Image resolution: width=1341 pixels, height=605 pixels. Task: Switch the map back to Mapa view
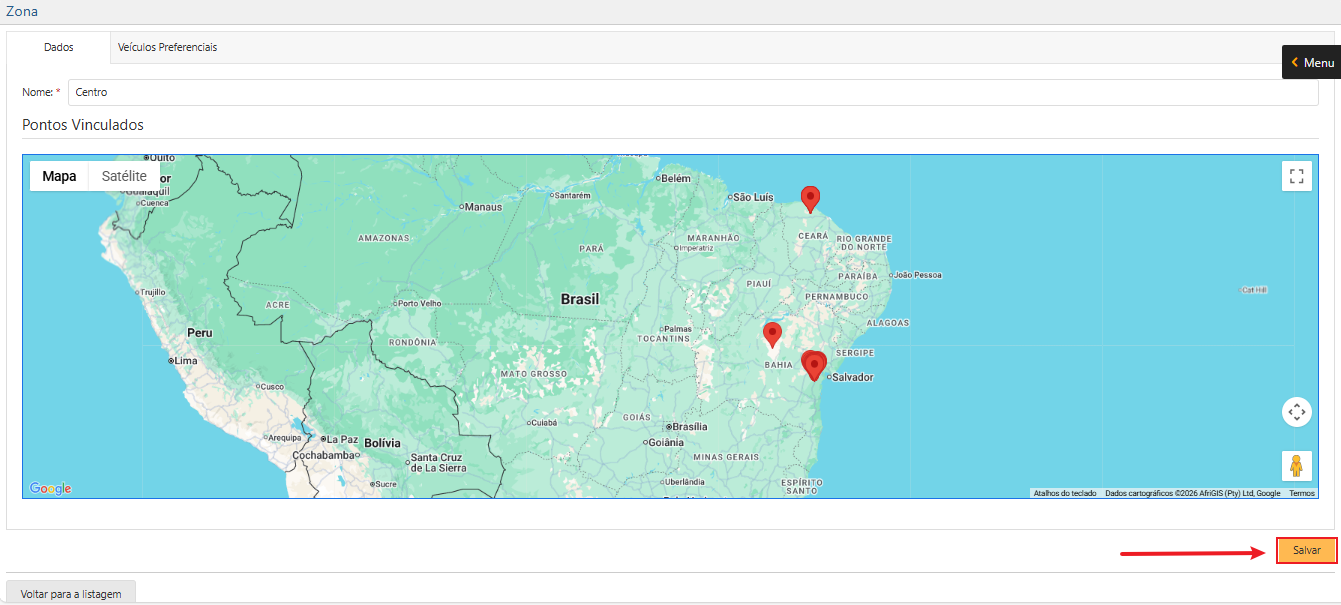pos(58,176)
